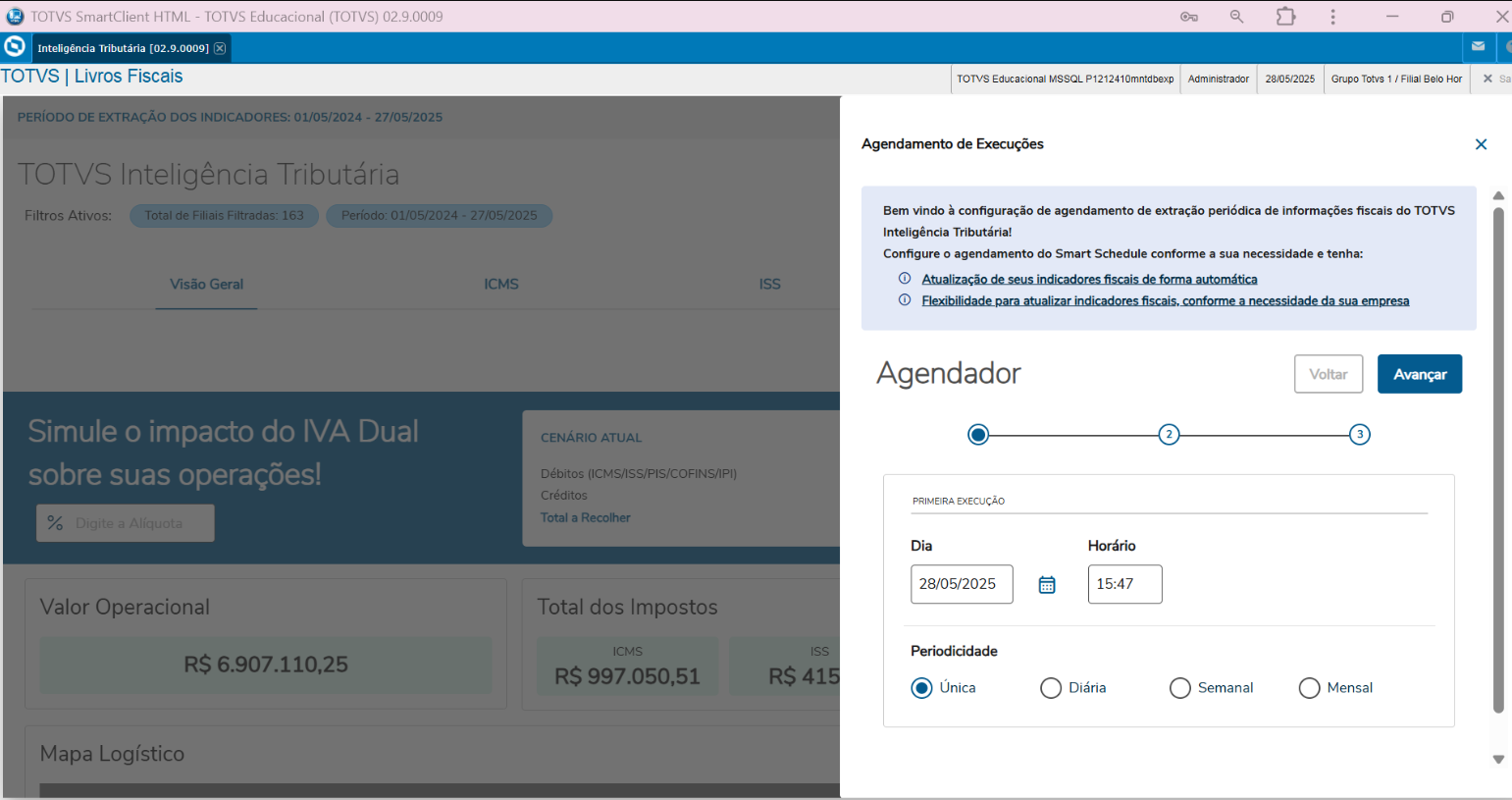This screenshot has width=1512, height=800.
Task: Click the Voltar button
Action: tap(1329, 374)
